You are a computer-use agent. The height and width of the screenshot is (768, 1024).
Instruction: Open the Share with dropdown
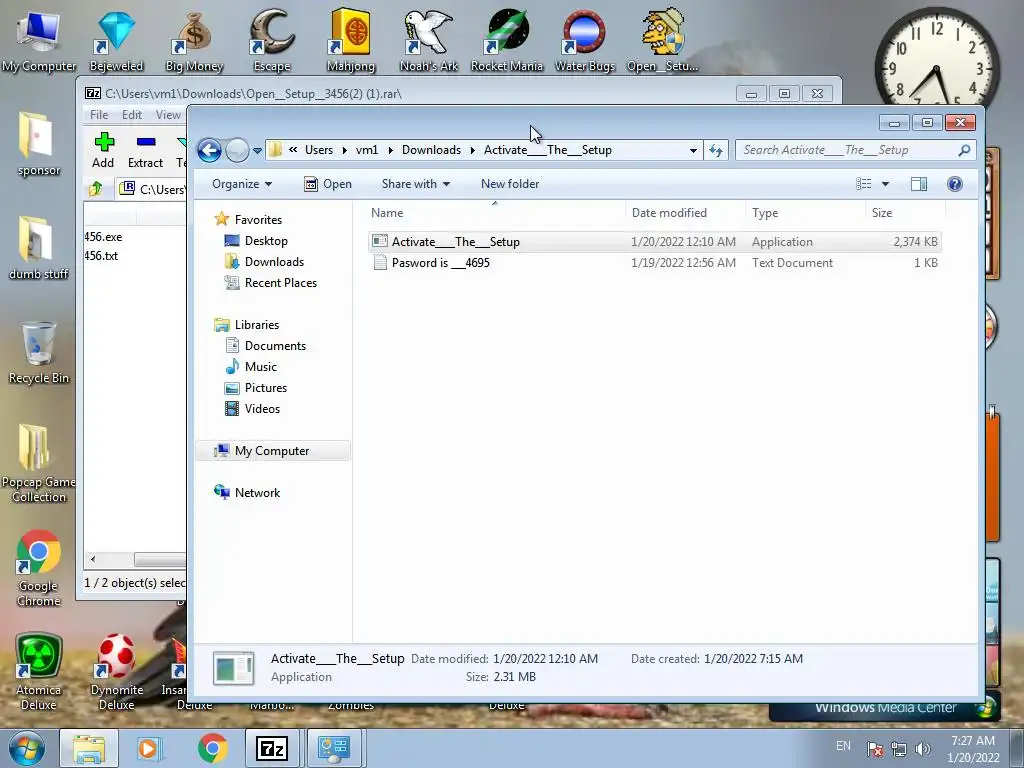coord(416,184)
